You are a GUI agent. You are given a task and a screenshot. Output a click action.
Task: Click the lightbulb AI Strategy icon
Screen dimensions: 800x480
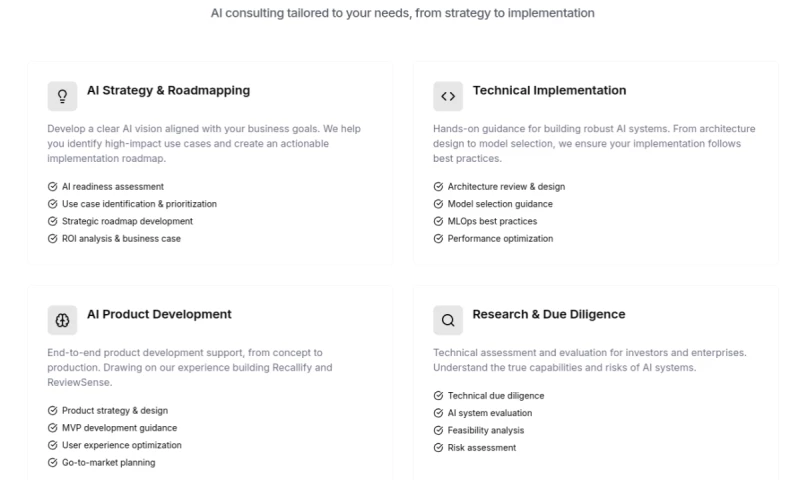coord(62,96)
